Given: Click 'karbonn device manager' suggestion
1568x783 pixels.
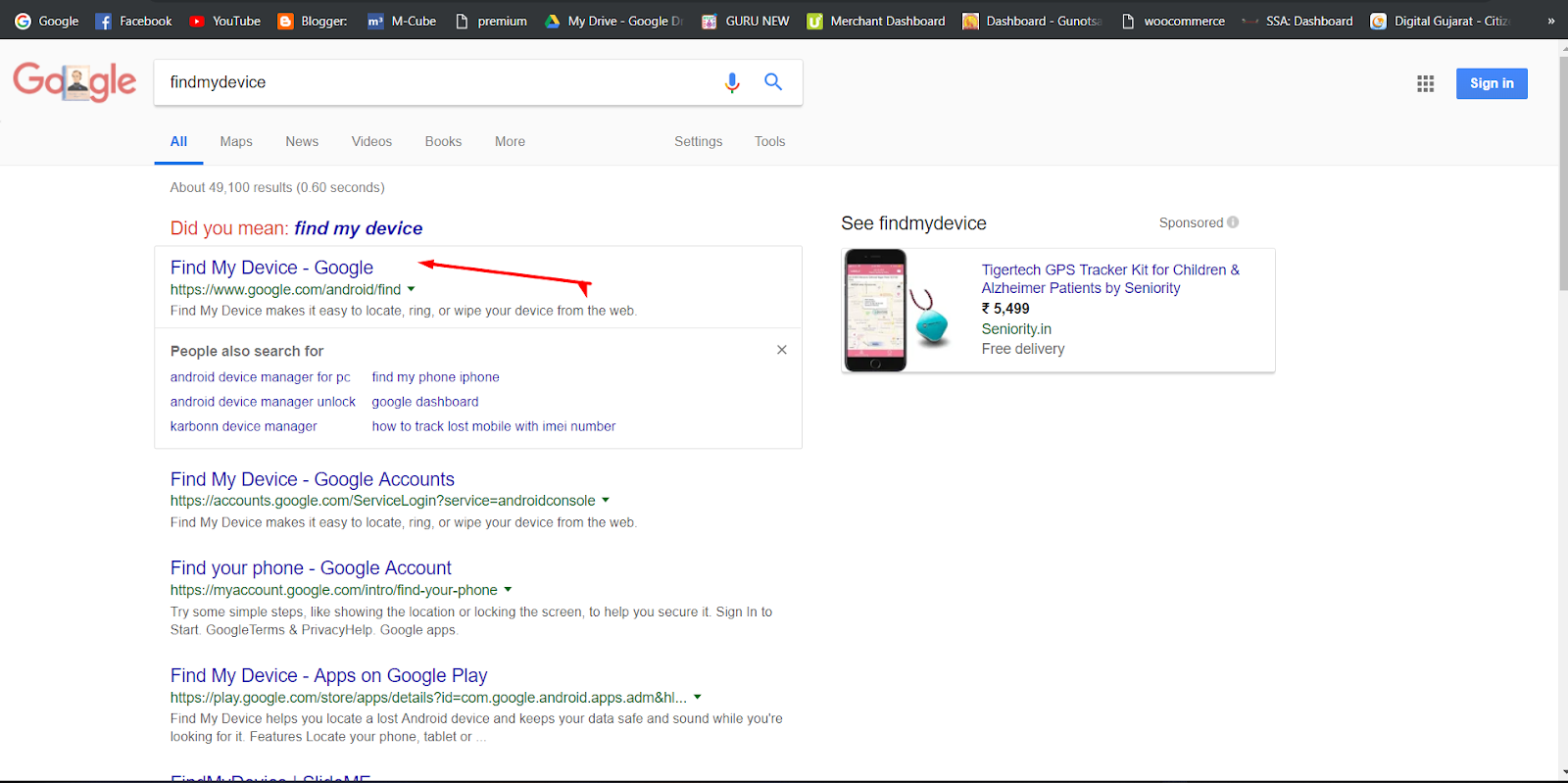Looking at the screenshot, I should click(x=243, y=426).
